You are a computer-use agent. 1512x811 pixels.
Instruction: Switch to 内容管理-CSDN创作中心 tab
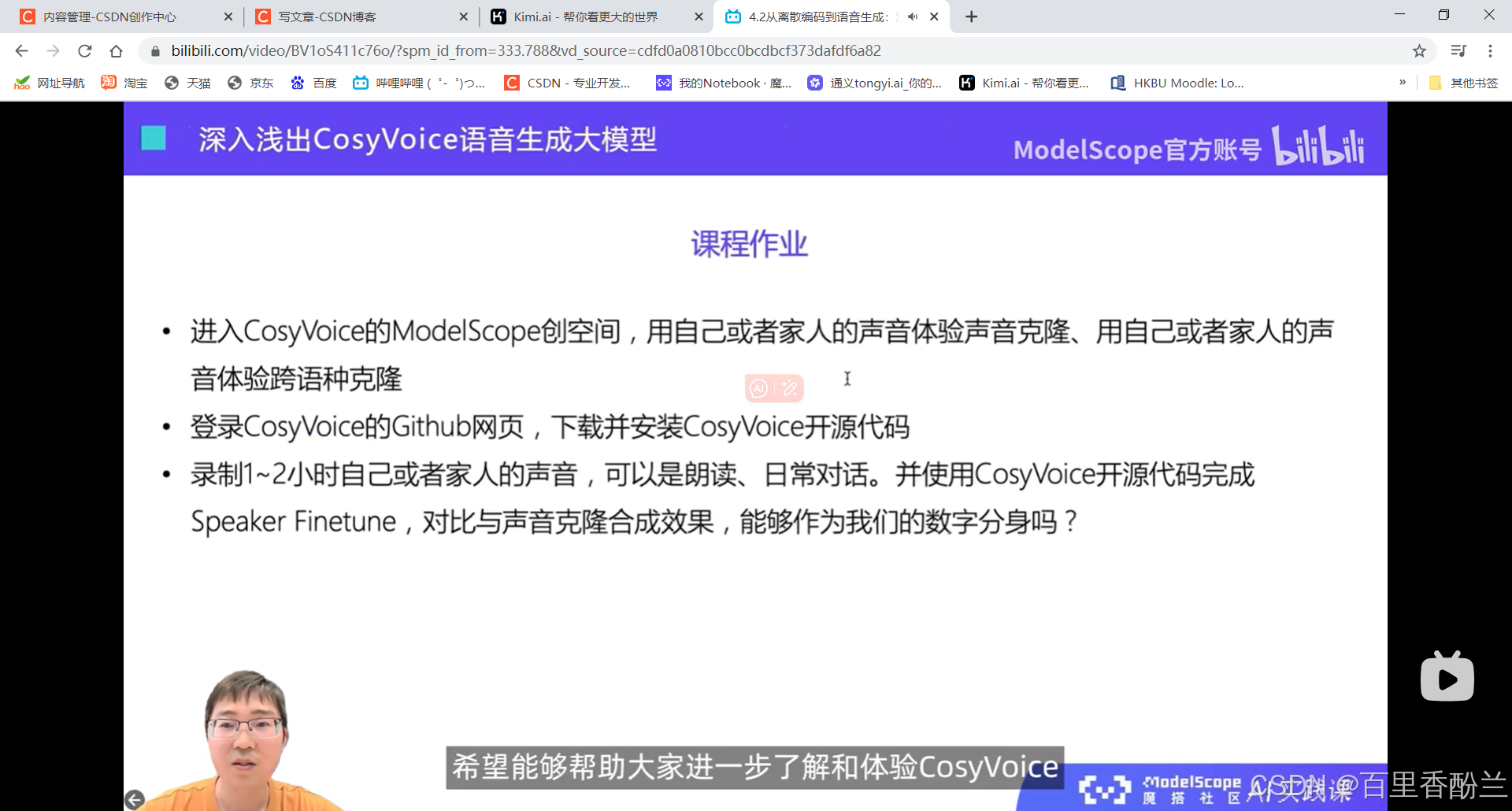tap(126, 17)
